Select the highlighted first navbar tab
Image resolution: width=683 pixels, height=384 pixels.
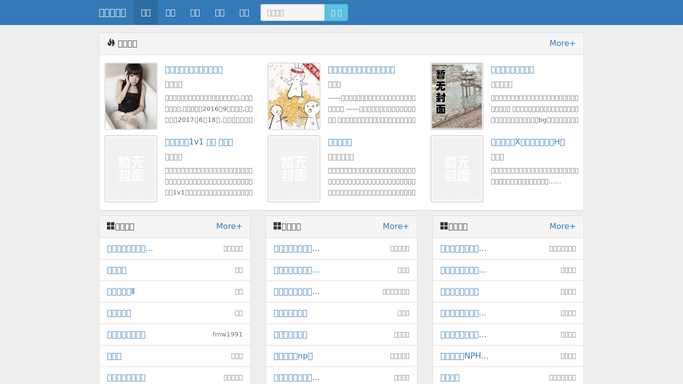145,13
